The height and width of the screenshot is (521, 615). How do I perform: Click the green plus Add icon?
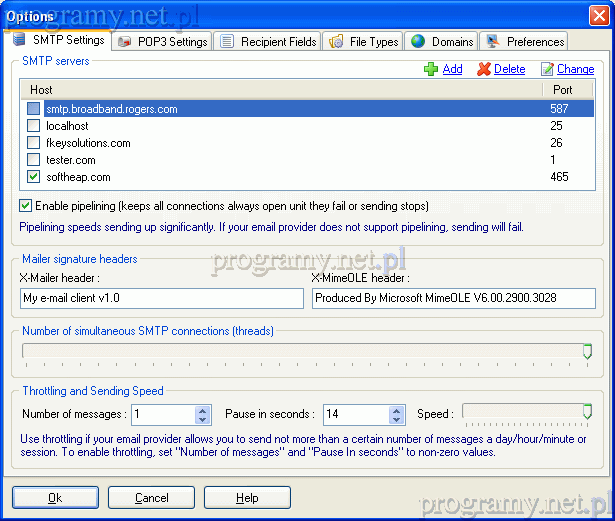[x=431, y=69]
